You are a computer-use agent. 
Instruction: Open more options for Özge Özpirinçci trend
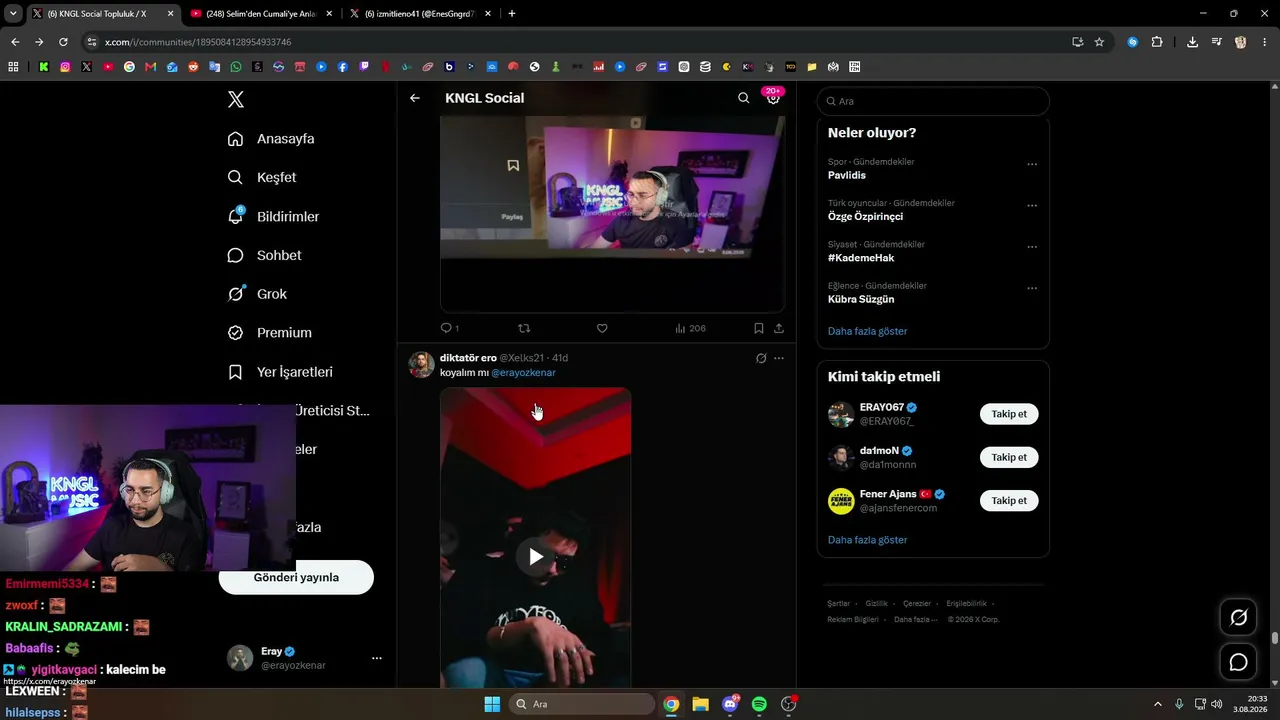coord(1032,206)
